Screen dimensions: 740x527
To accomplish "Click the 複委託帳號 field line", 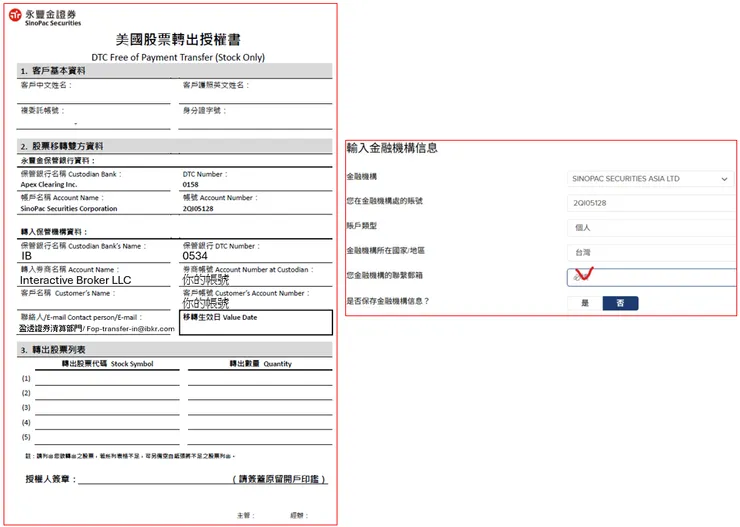I will point(93,123).
